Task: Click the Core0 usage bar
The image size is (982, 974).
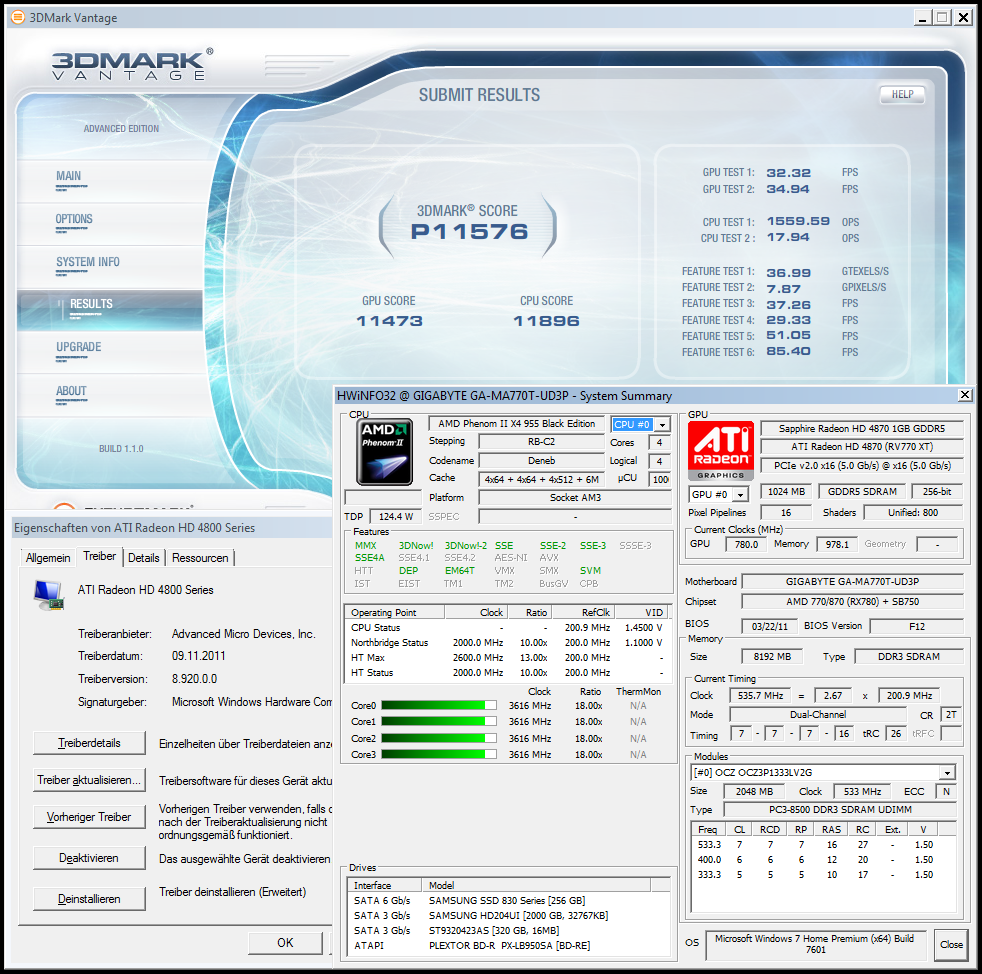Action: point(439,705)
